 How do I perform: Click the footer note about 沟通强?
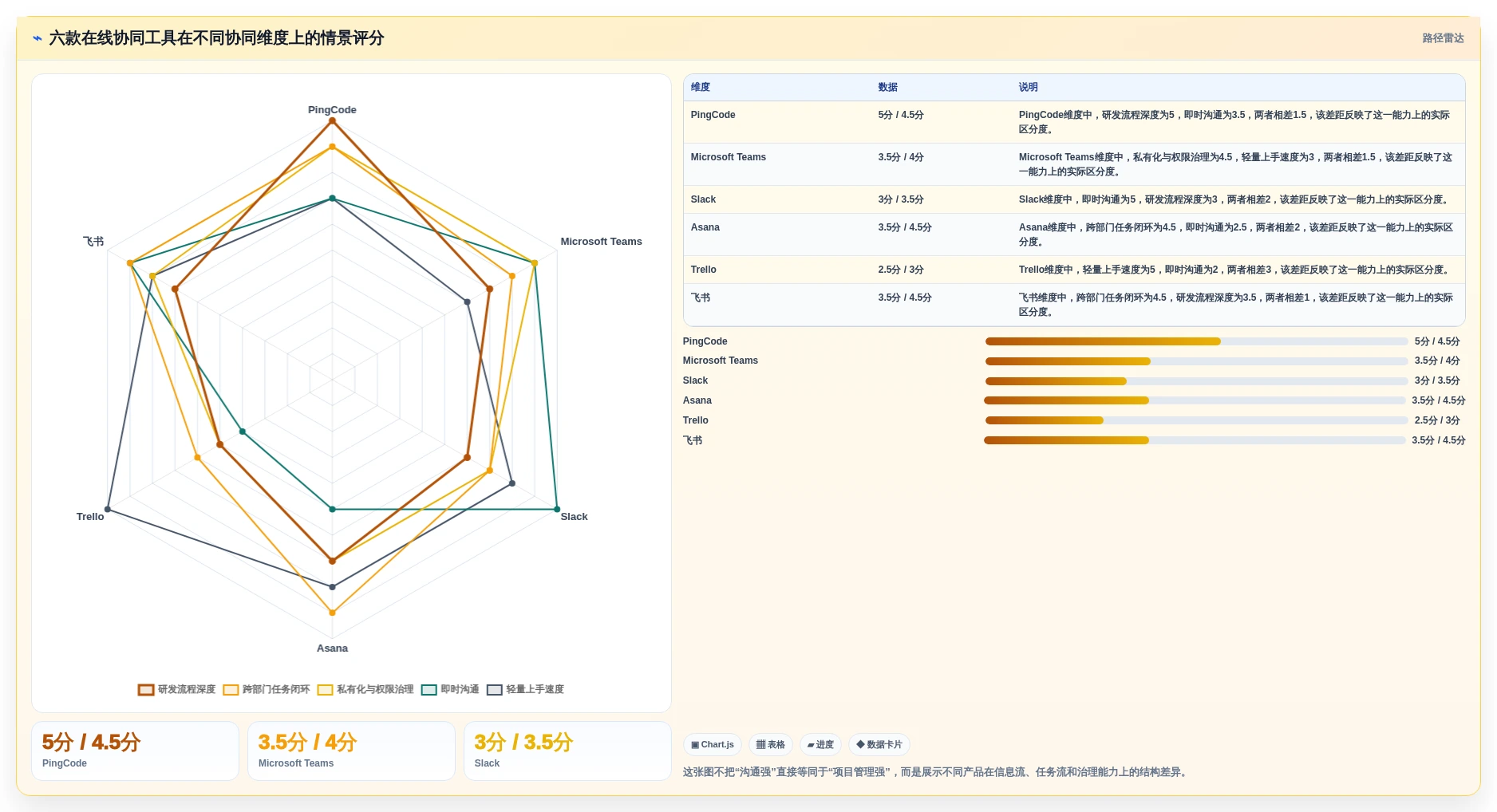coord(936,772)
